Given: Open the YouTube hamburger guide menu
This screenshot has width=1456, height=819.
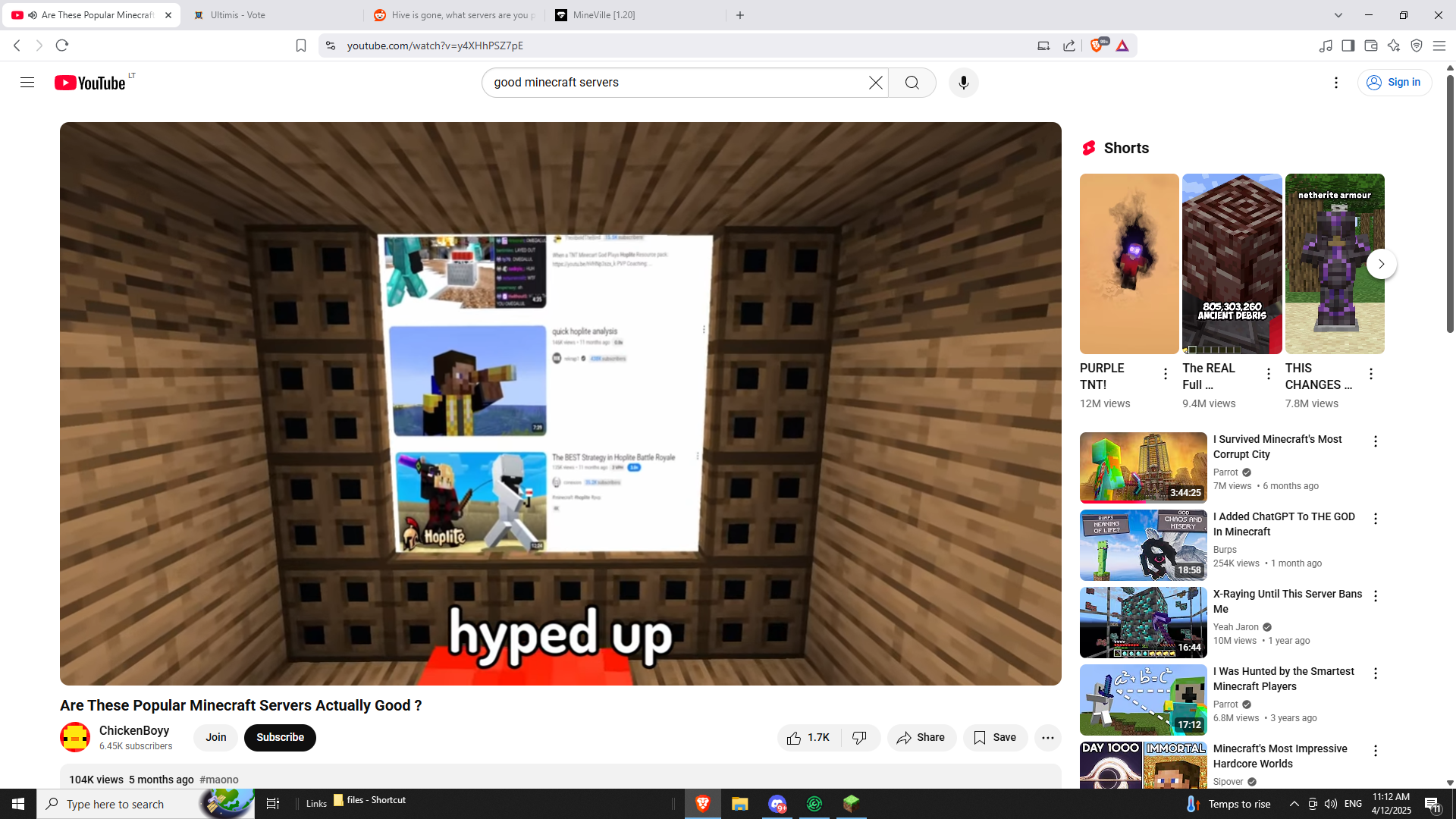Looking at the screenshot, I should click(x=27, y=83).
